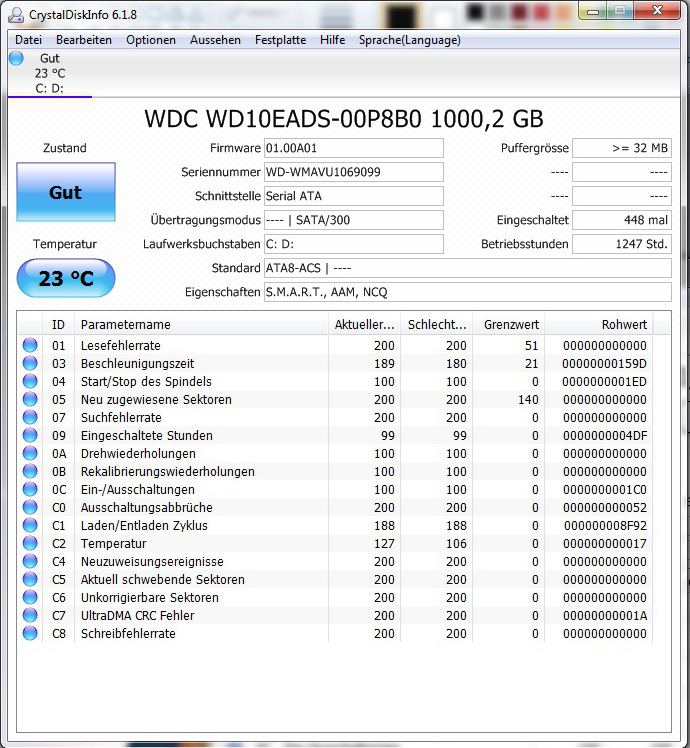Click the status orb for Neu zugewiesene Sektoren
This screenshot has height=748, width=690.
pos(30,399)
